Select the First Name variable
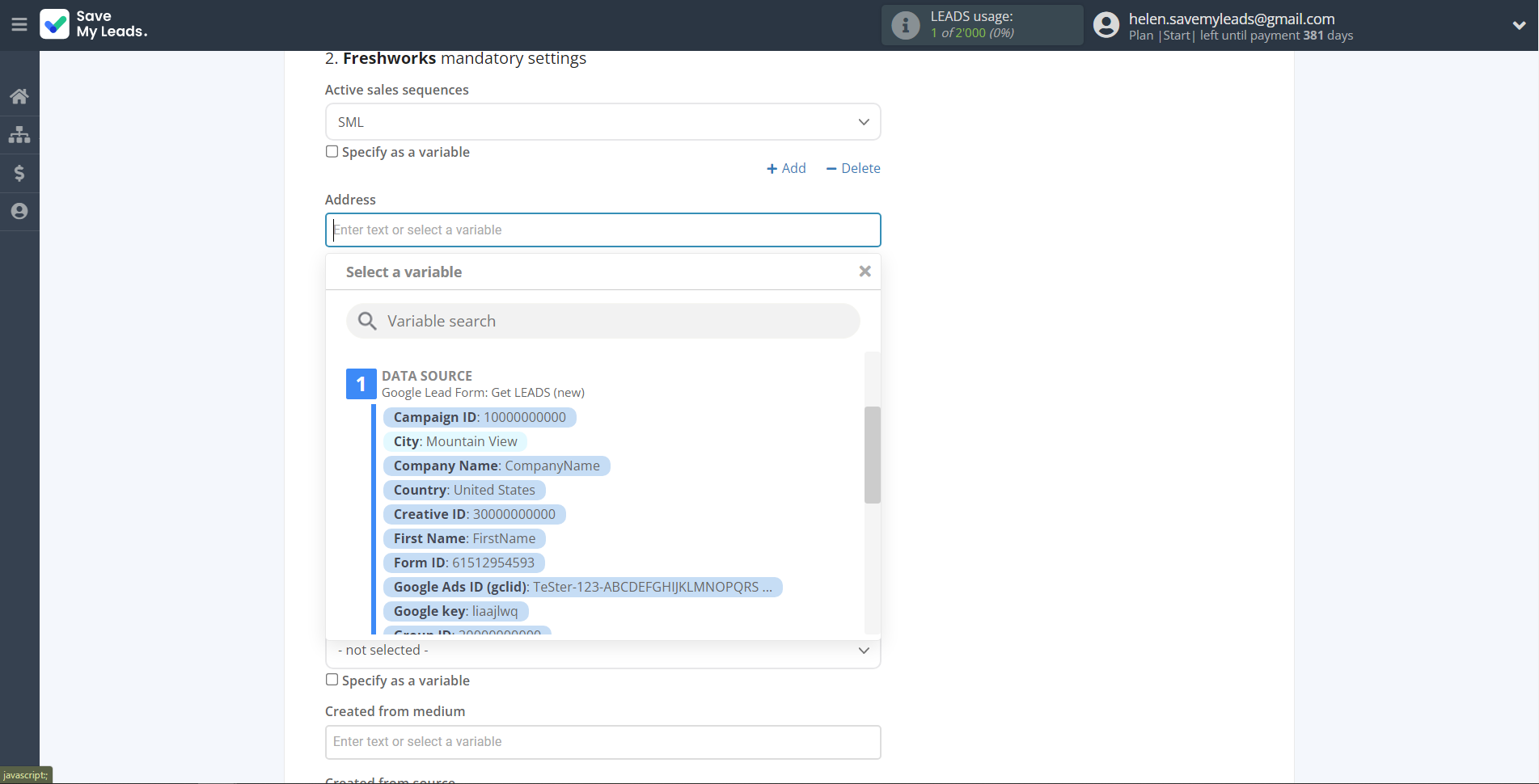The height and width of the screenshot is (784, 1539). [464, 538]
